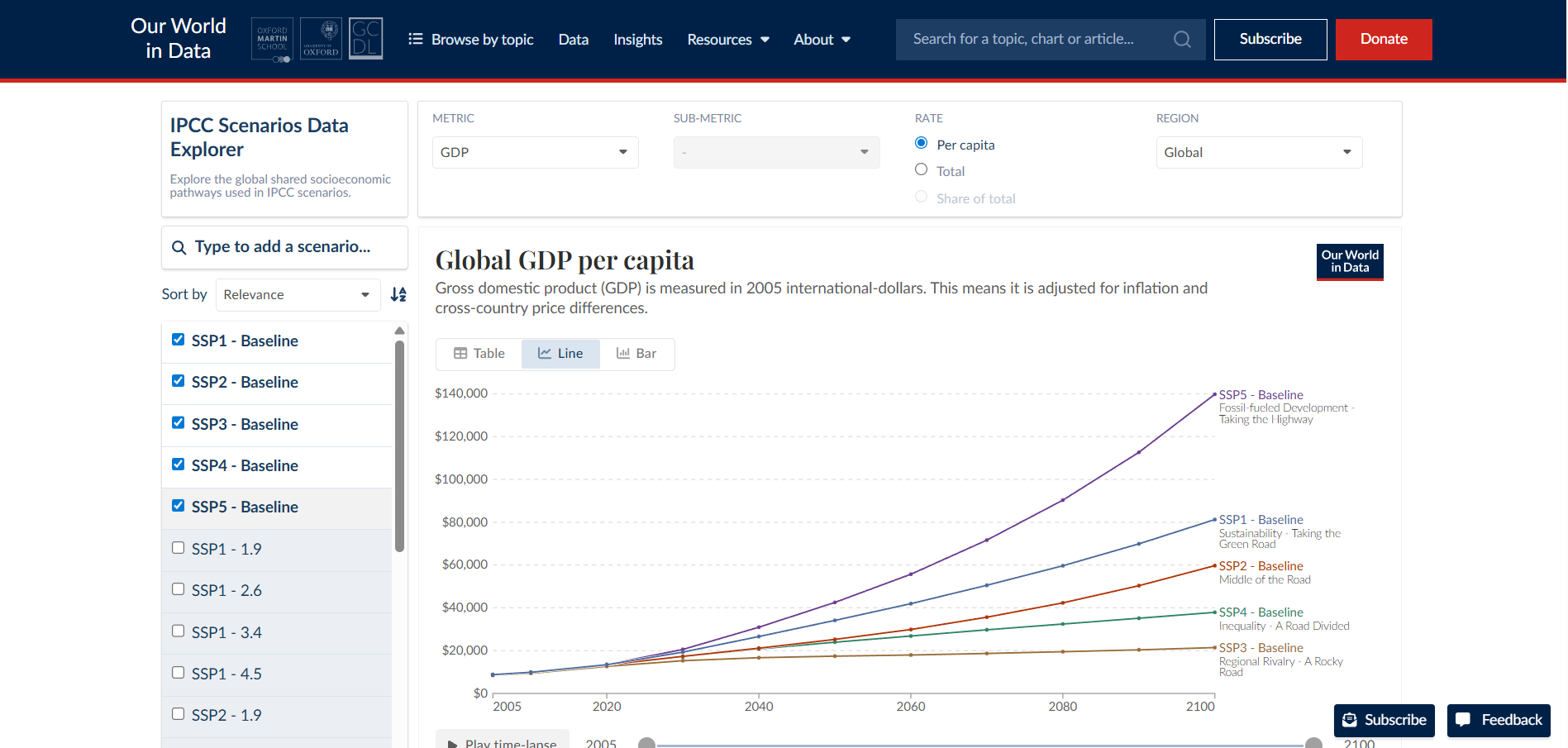Select the Total rate radio button

921,169
